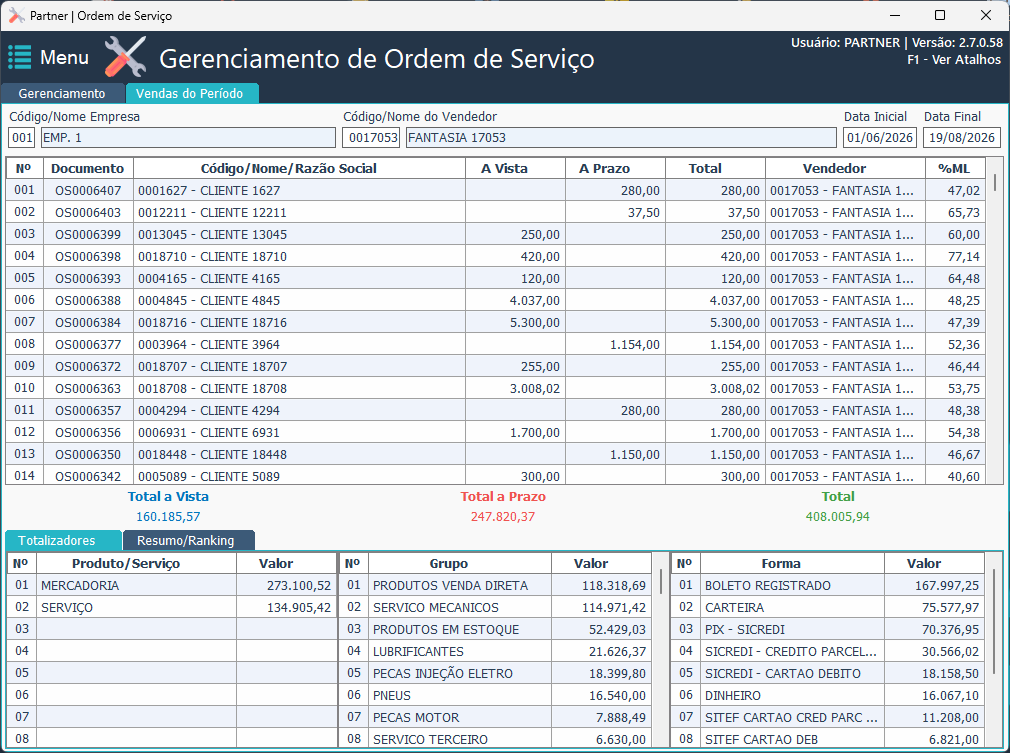The image size is (1010, 753).
Task: Select document OS0006356
Action: (x=88, y=432)
